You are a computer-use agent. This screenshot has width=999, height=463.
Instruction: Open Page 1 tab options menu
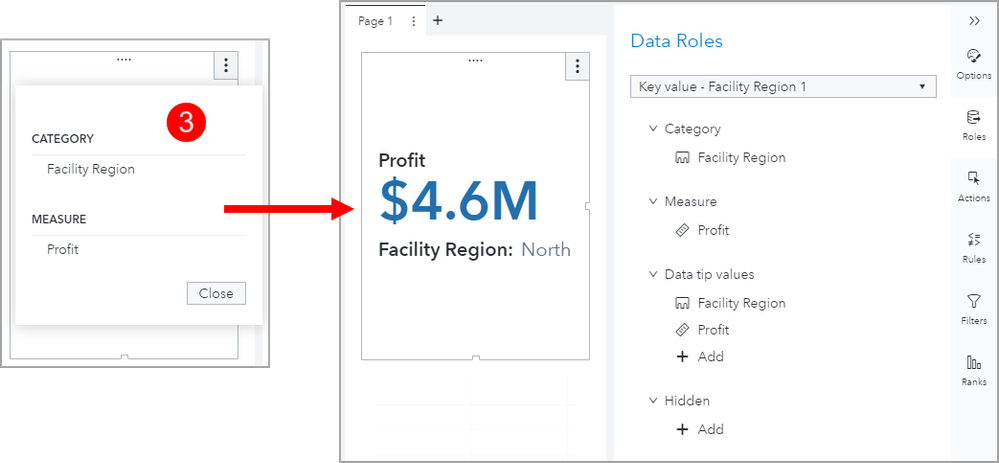pos(414,21)
